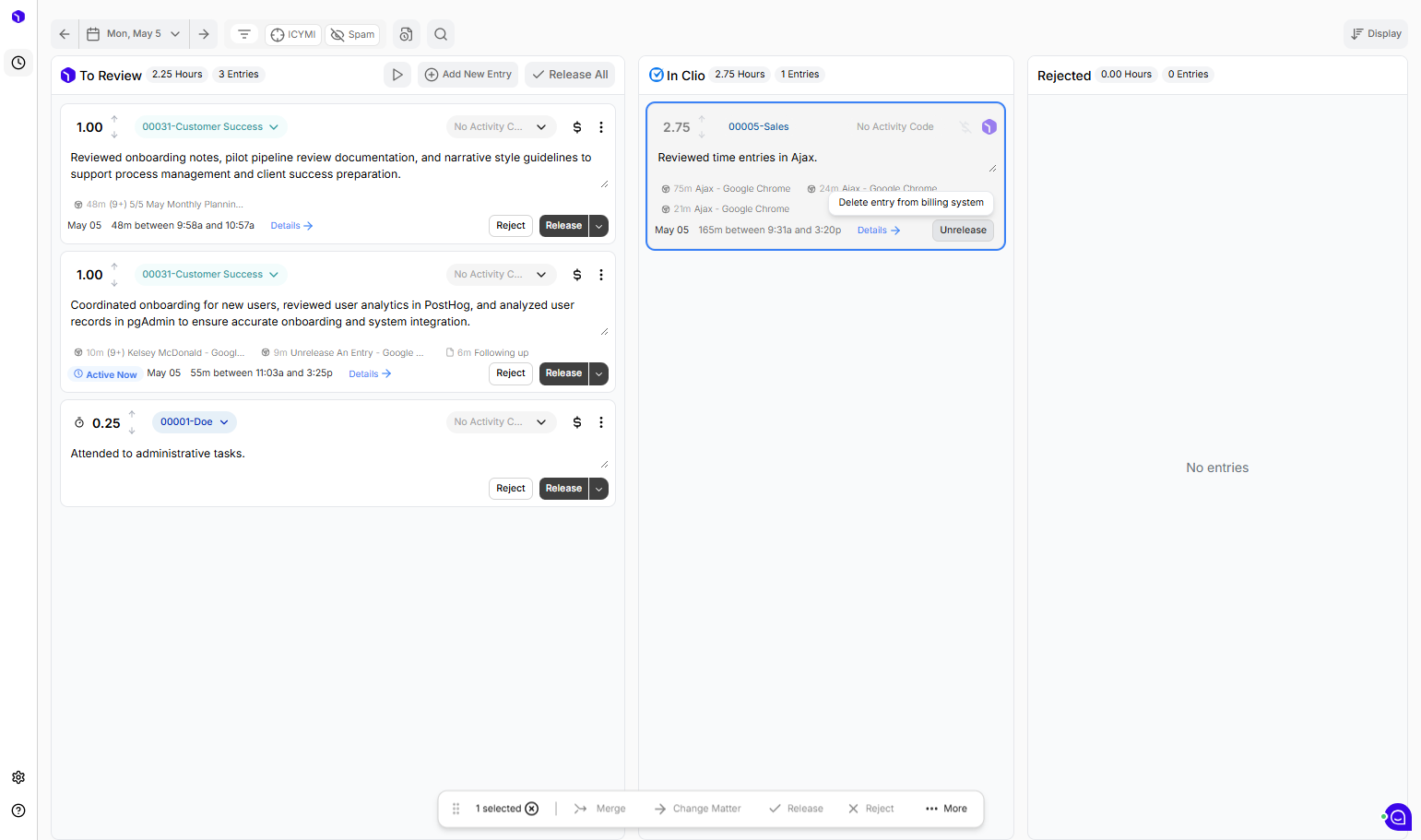Click Add New Entry
The width and height of the screenshot is (1421, 840).
pos(468,75)
